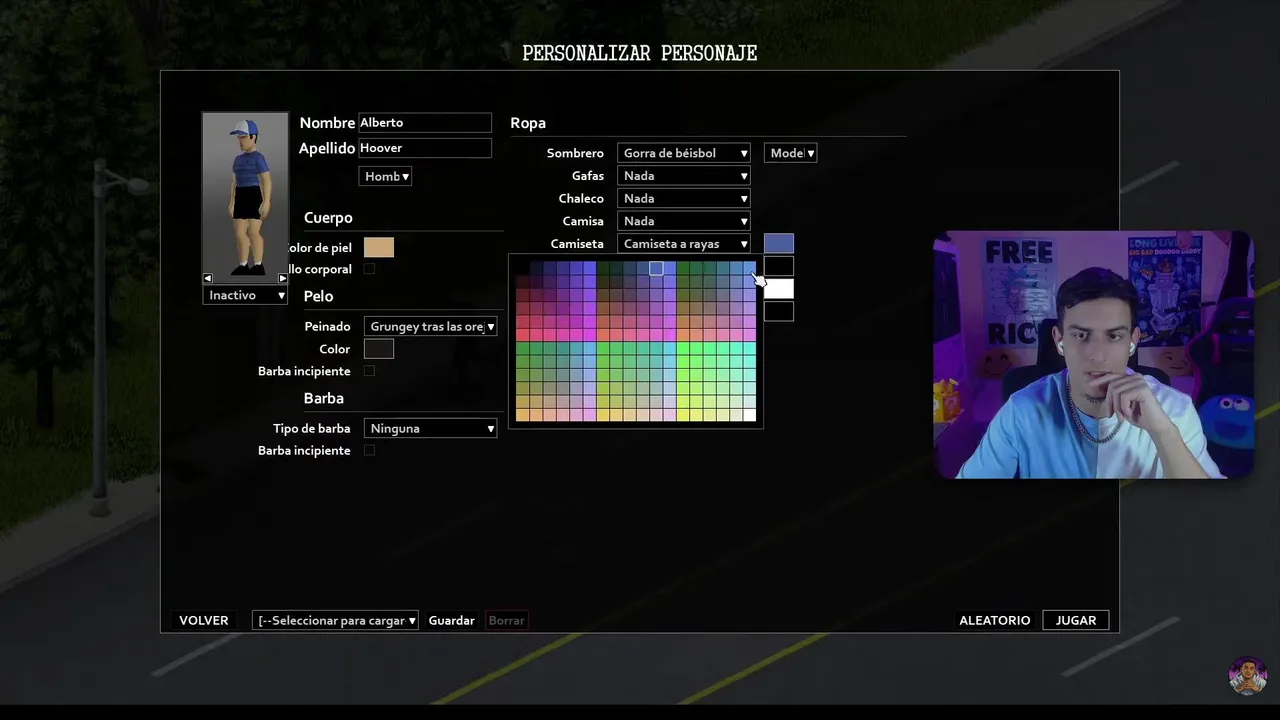Rotate character preview right with arrow

pos(282,278)
